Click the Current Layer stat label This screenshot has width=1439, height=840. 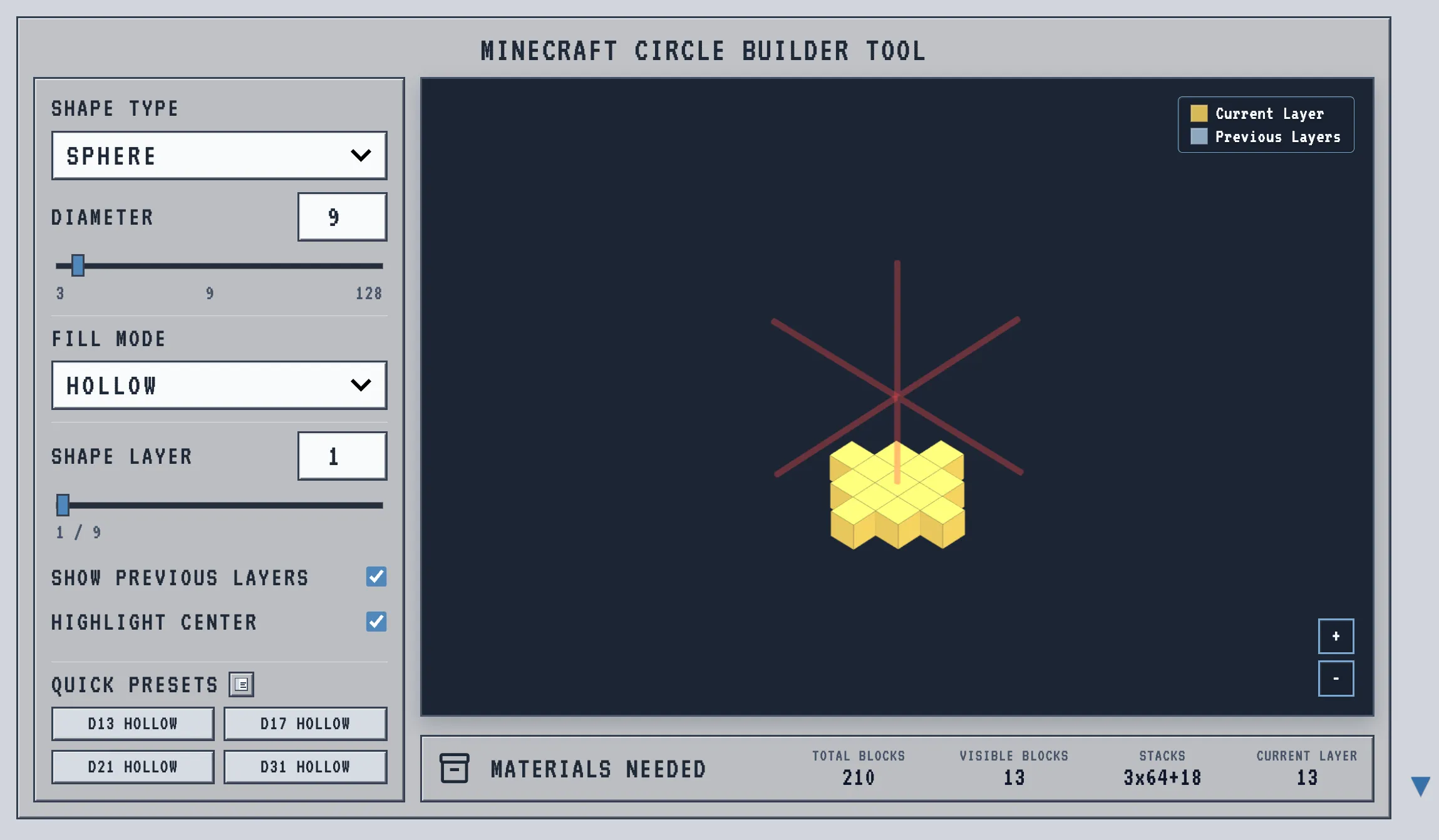pos(1307,756)
